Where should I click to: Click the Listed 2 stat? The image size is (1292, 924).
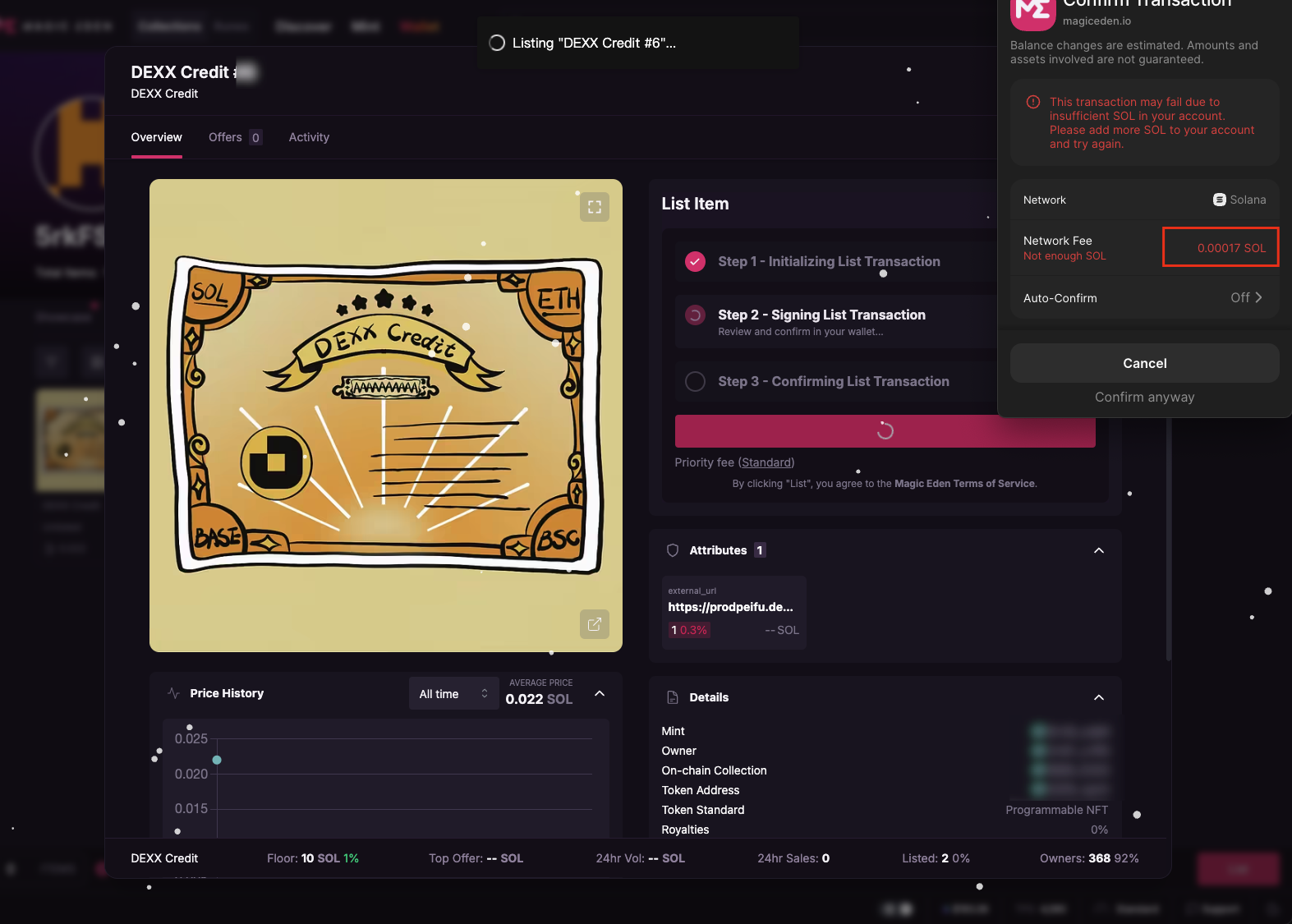click(x=936, y=858)
